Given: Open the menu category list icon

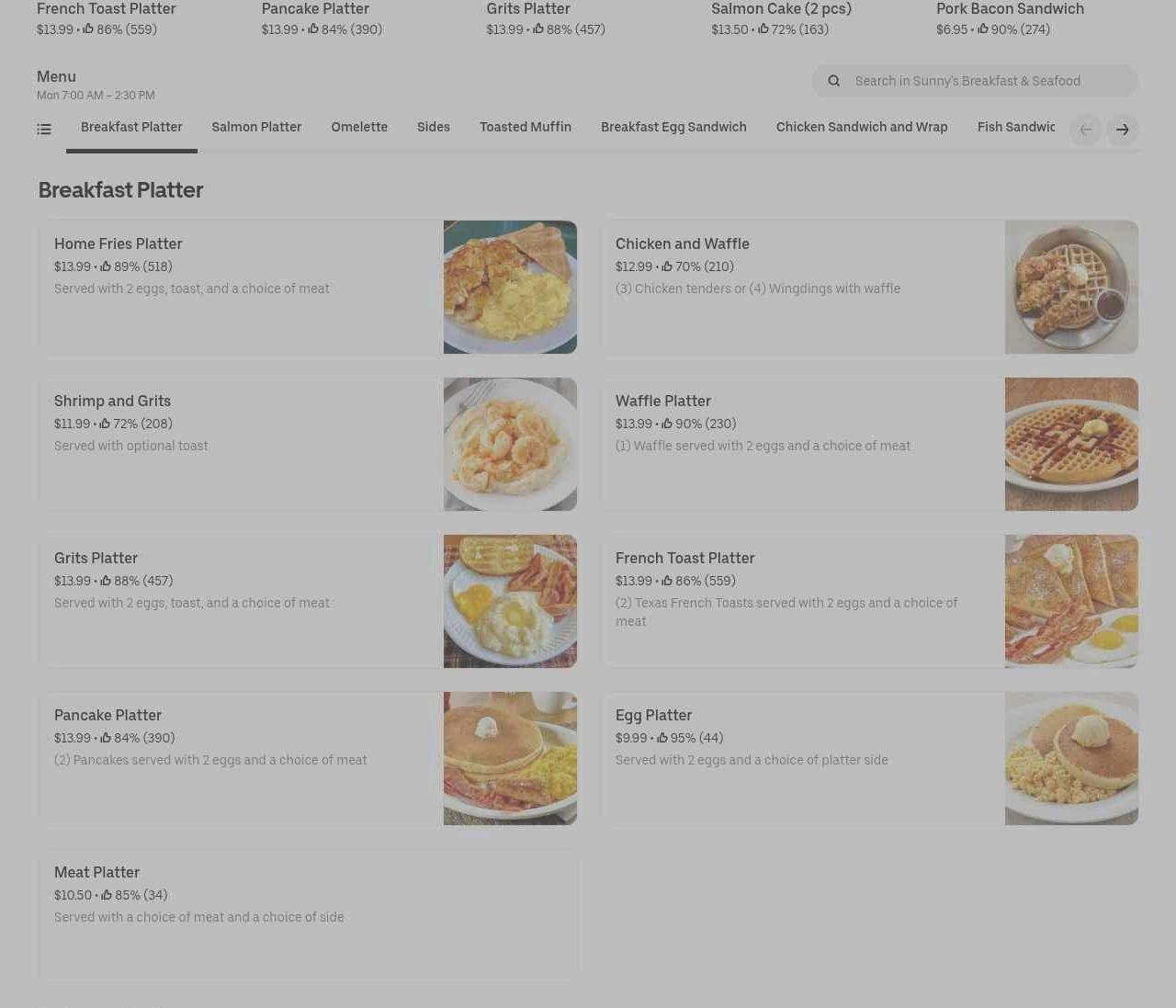Looking at the screenshot, I should pos(44,130).
